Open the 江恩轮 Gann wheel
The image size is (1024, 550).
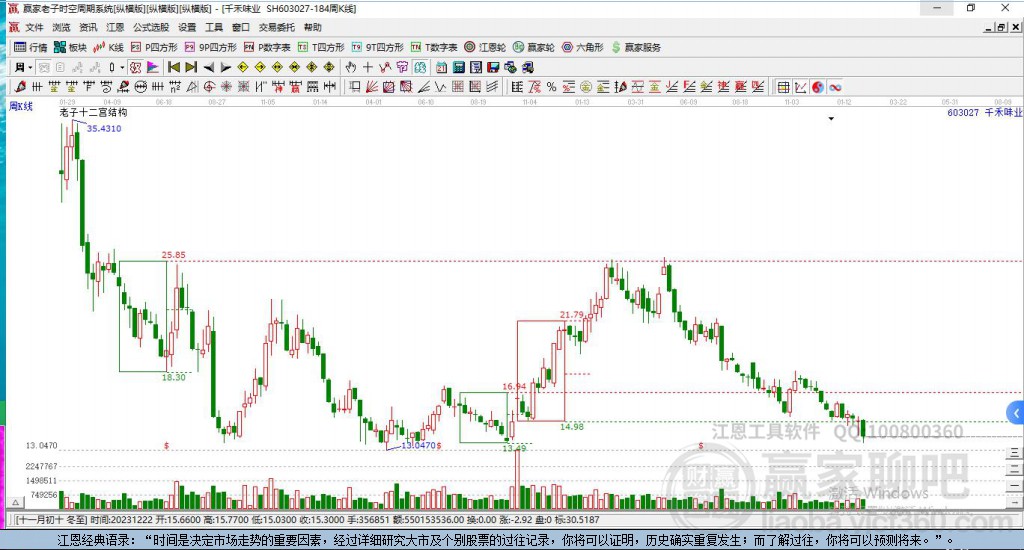[485, 47]
